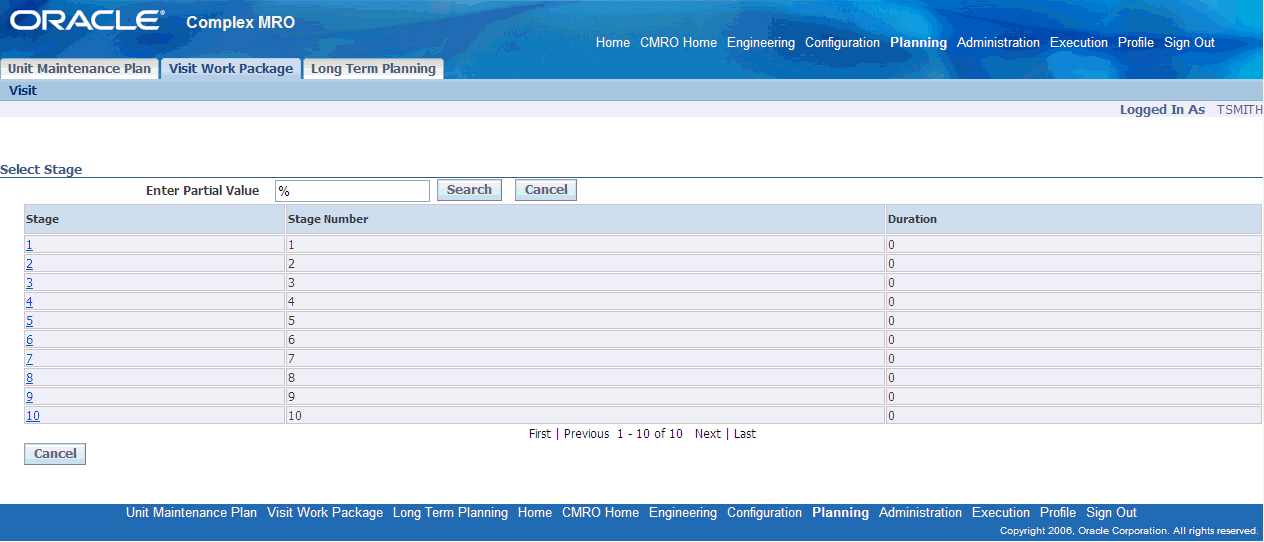Open Configuration in the top navigation
1264x542 pixels.
pos(842,43)
